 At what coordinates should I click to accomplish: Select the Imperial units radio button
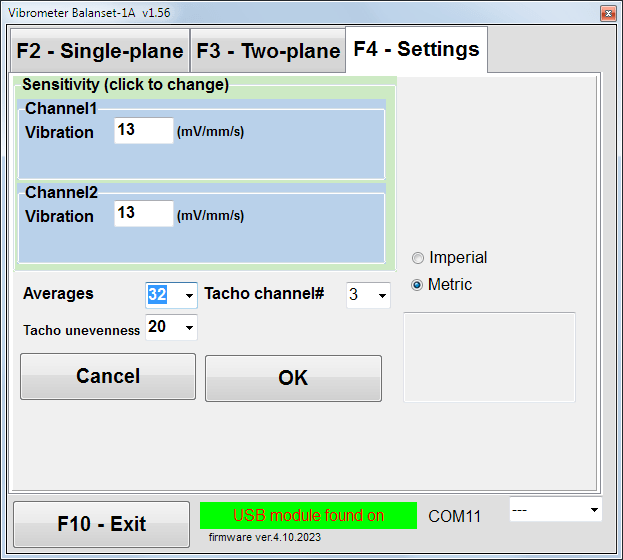pyautogui.click(x=418, y=258)
